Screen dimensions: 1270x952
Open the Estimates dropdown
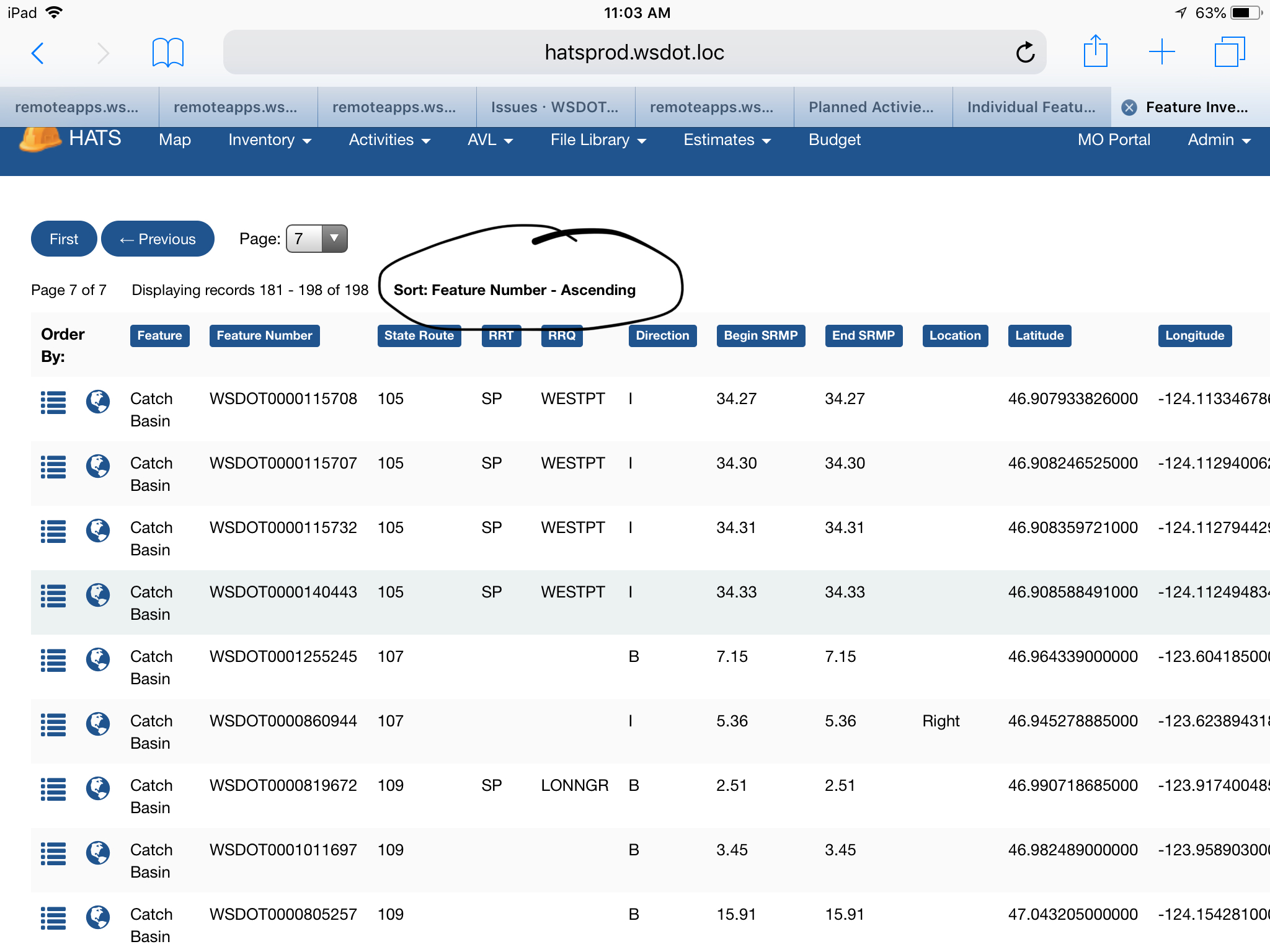point(726,140)
